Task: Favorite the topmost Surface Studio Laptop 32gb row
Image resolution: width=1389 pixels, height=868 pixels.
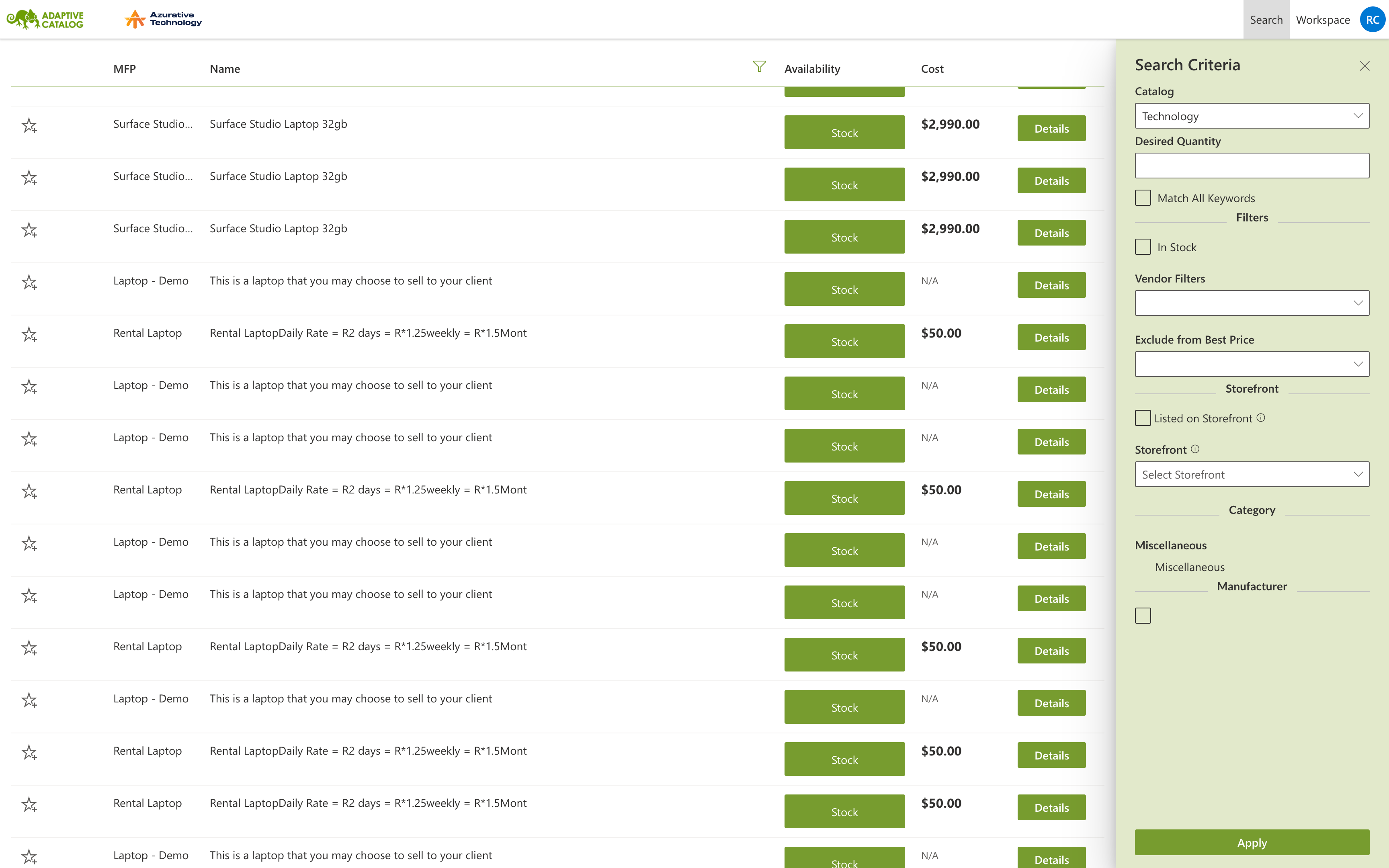Action: (x=29, y=125)
